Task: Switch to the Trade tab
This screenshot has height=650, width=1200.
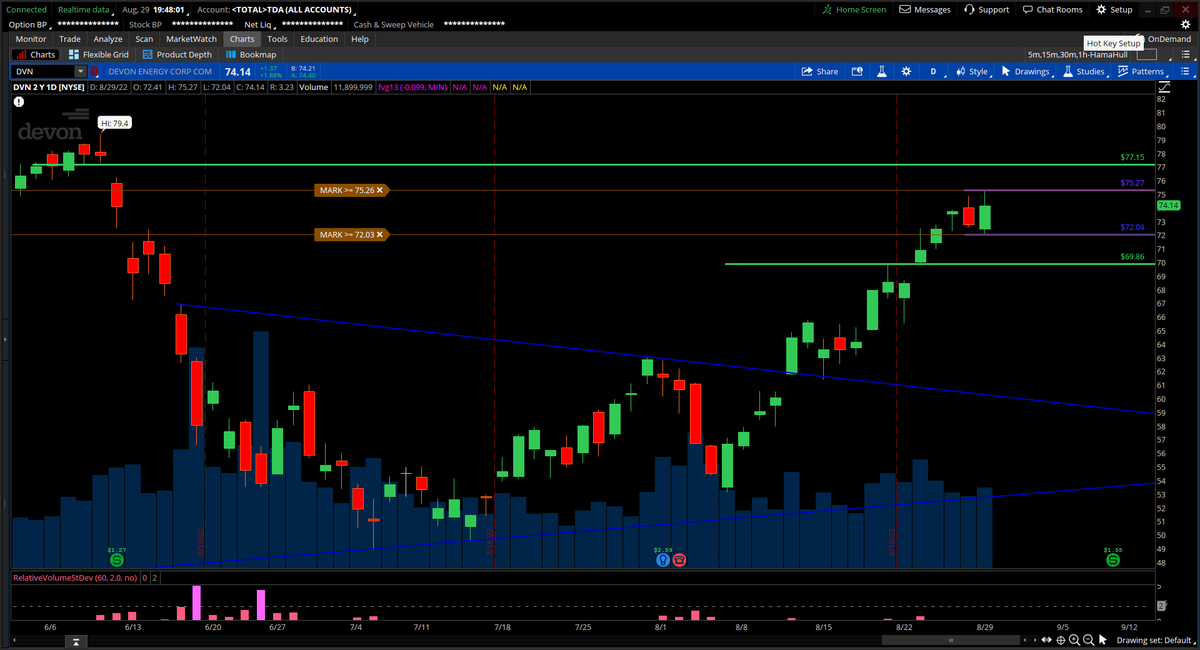Action: click(x=70, y=39)
